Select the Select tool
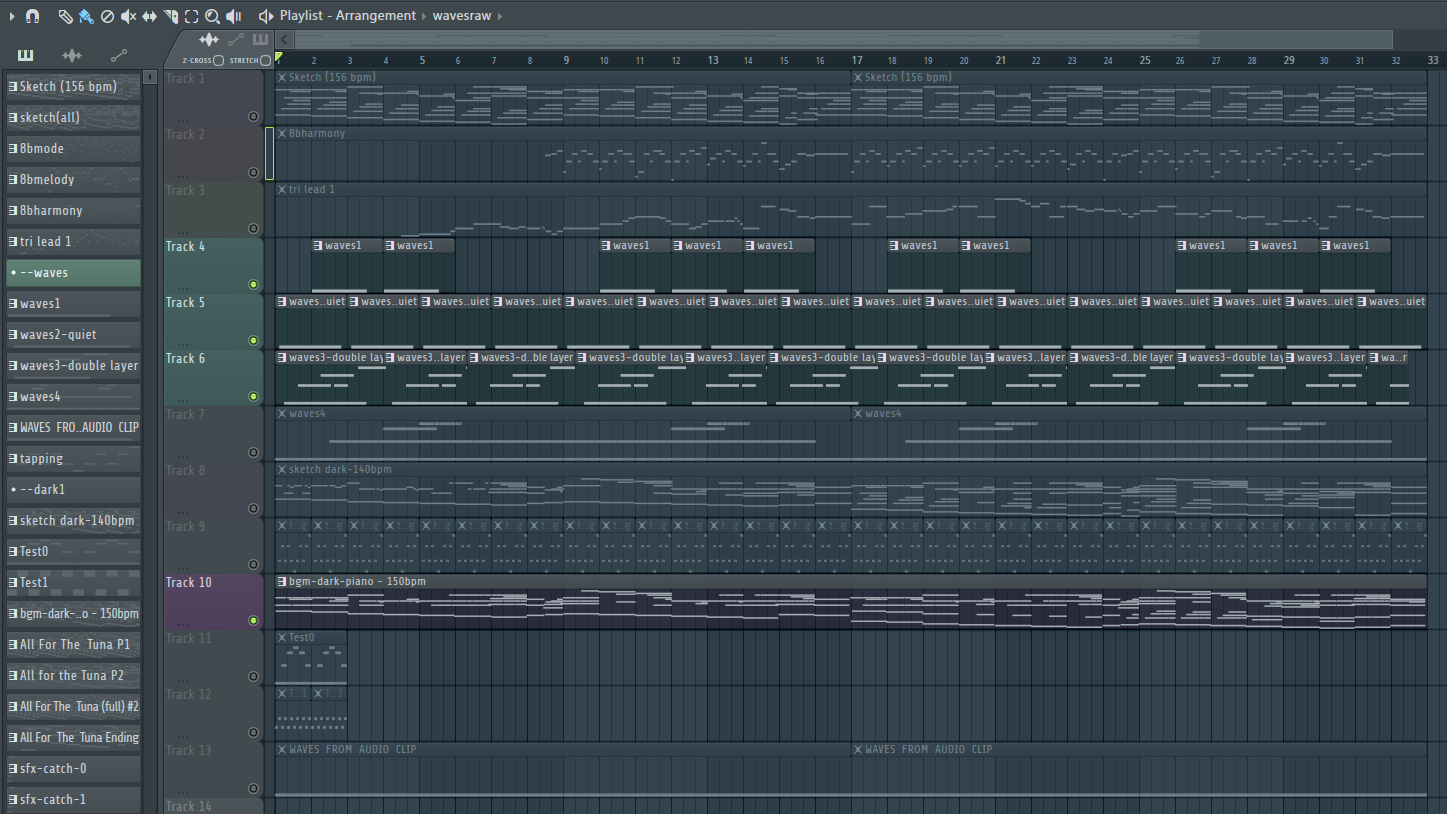 pos(192,16)
